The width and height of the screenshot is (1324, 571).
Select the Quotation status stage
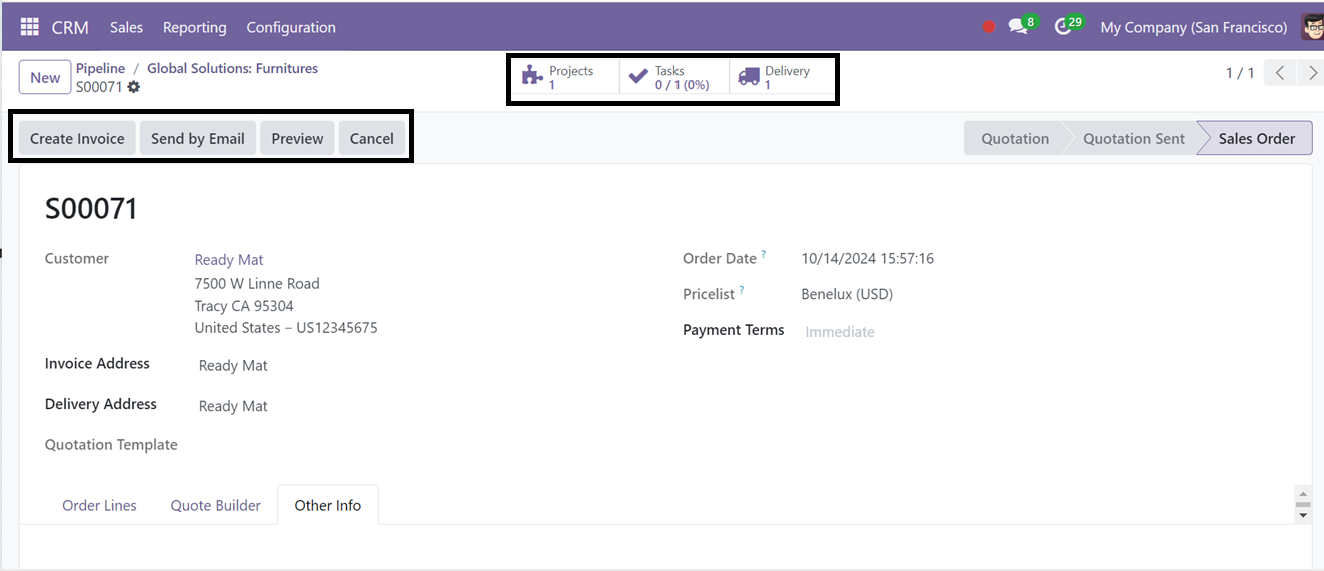point(1015,138)
